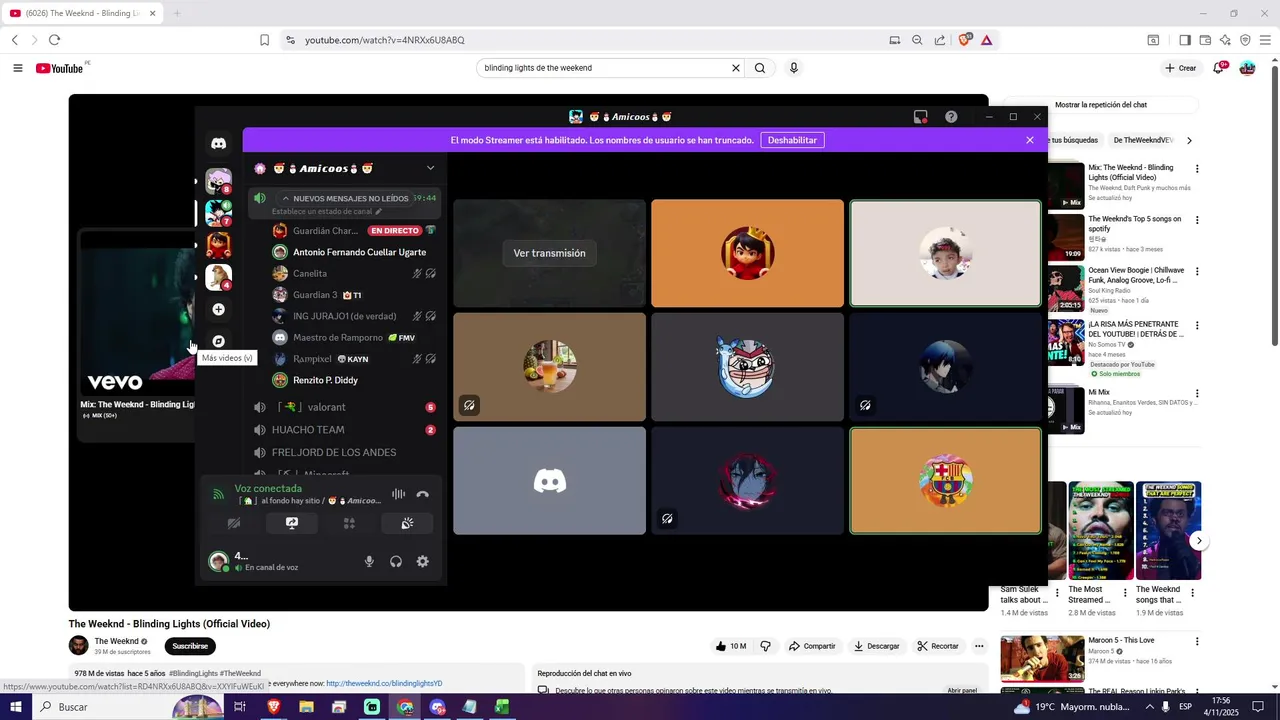Open options for Weeknd's Top 5 songs

click(1197, 220)
